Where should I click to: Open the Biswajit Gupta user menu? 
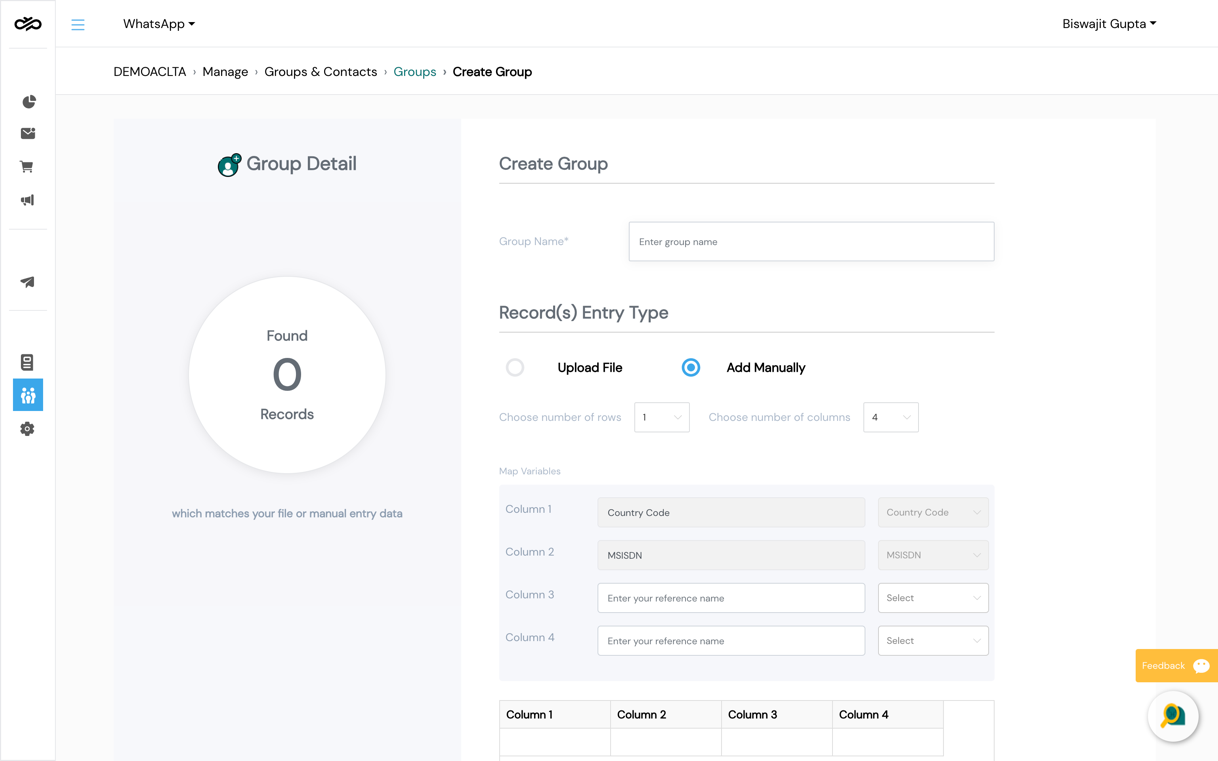1109,24
